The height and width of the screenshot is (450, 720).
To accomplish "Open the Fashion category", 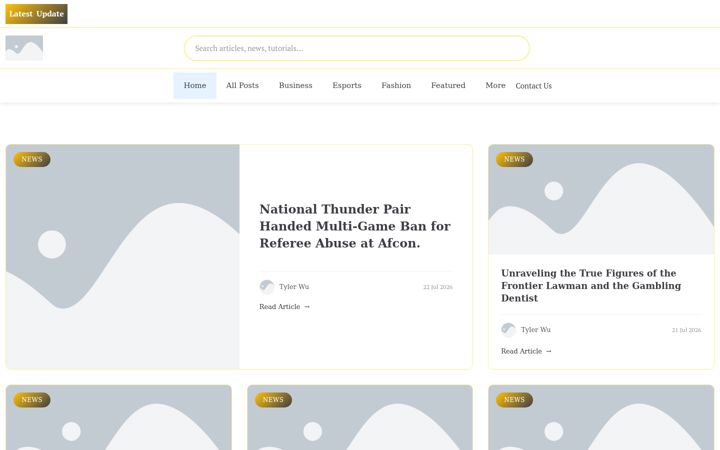I will click(396, 85).
